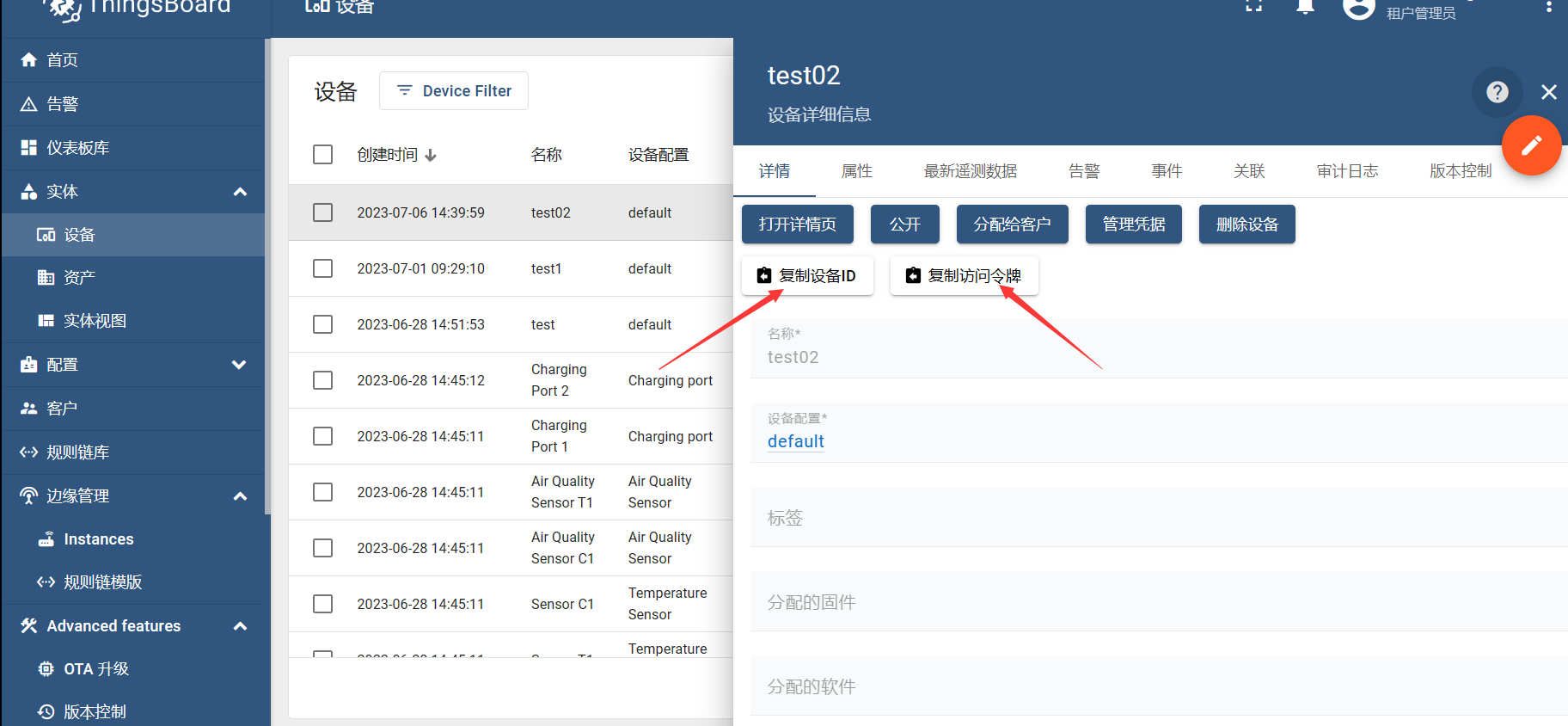Toggle fullscreen mode icon
Viewport: 1568px width, 726px height.
click(x=1254, y=5)
